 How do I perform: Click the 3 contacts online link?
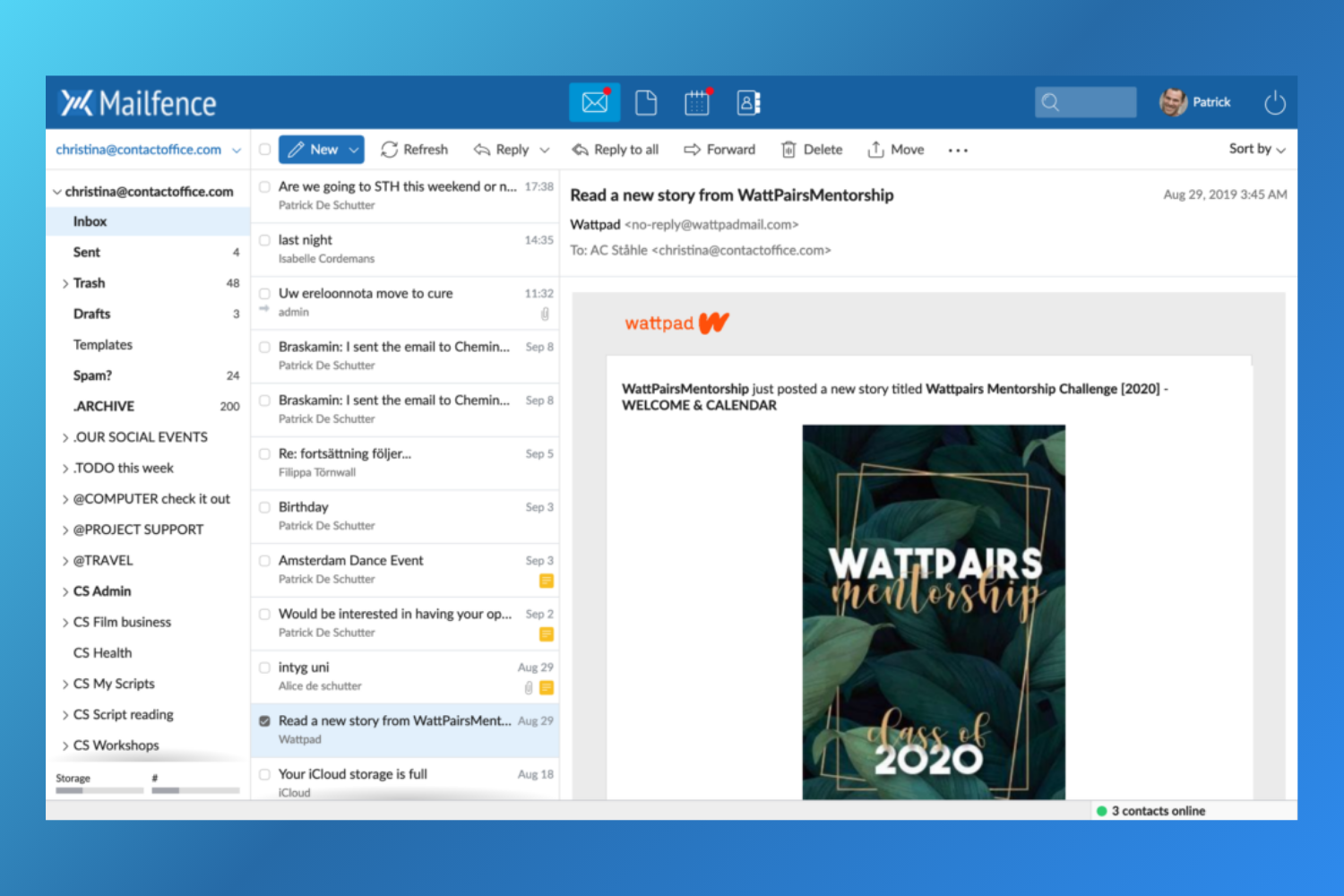click(1158, 811)
